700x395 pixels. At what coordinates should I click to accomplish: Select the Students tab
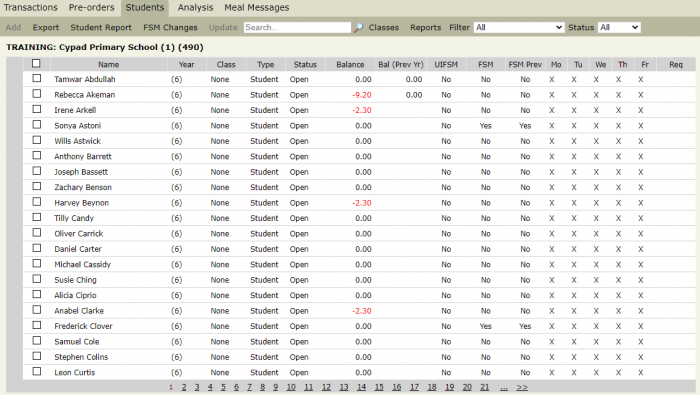point(145,8)
